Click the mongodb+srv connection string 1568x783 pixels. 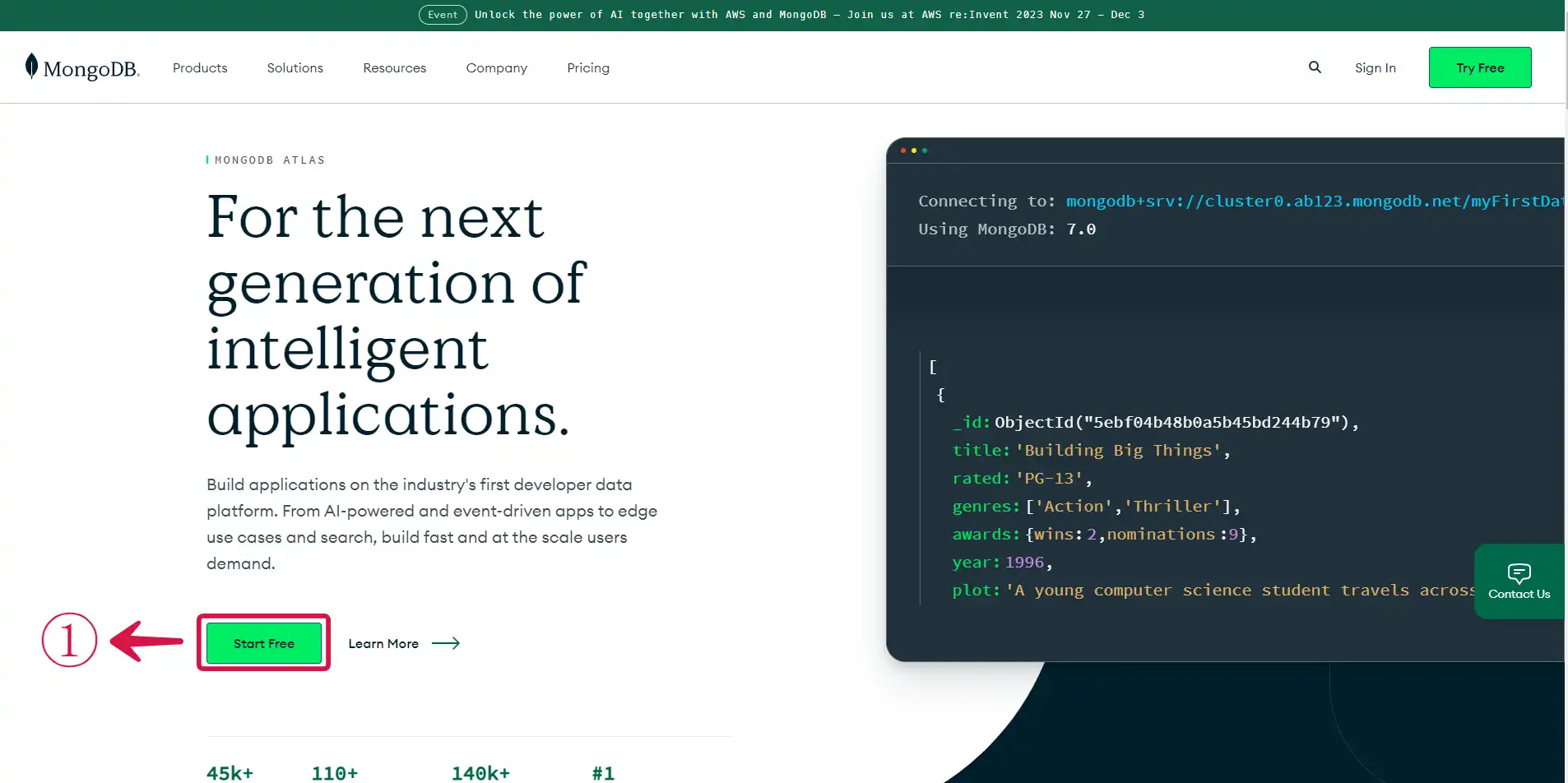(1315, 202)
